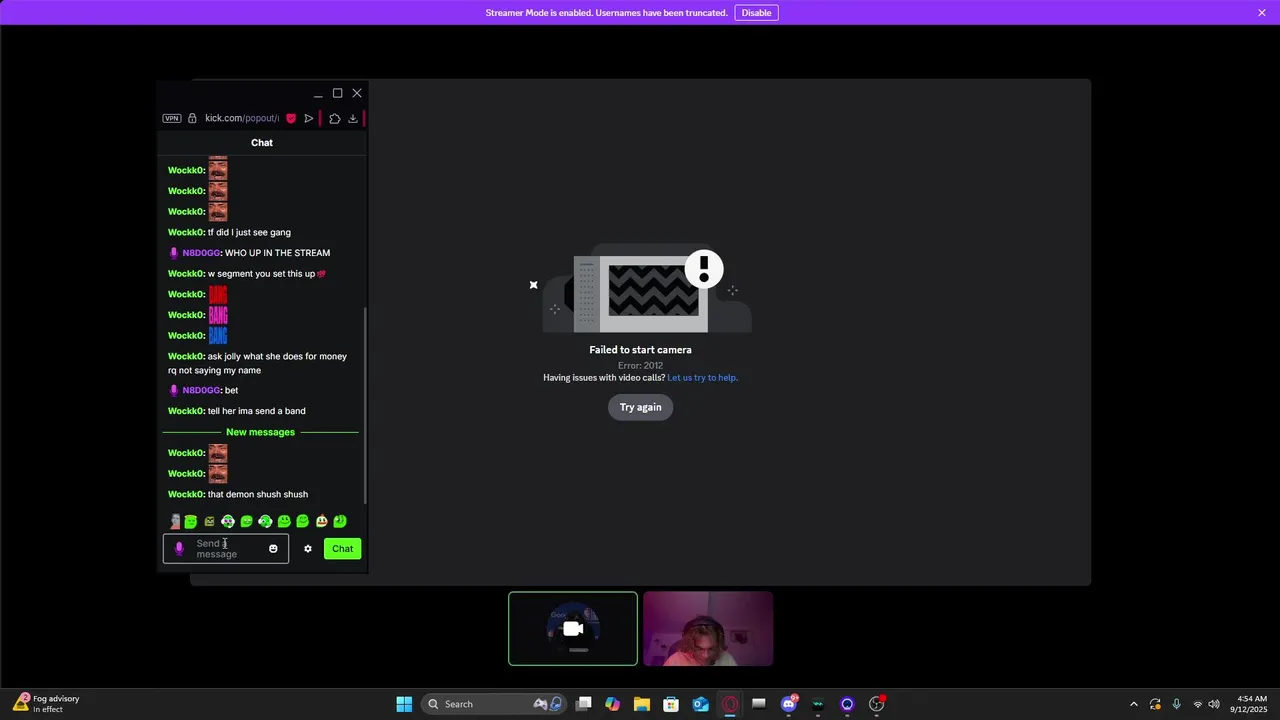Click the send/flow arrow icon in address bar

(309, 118)
